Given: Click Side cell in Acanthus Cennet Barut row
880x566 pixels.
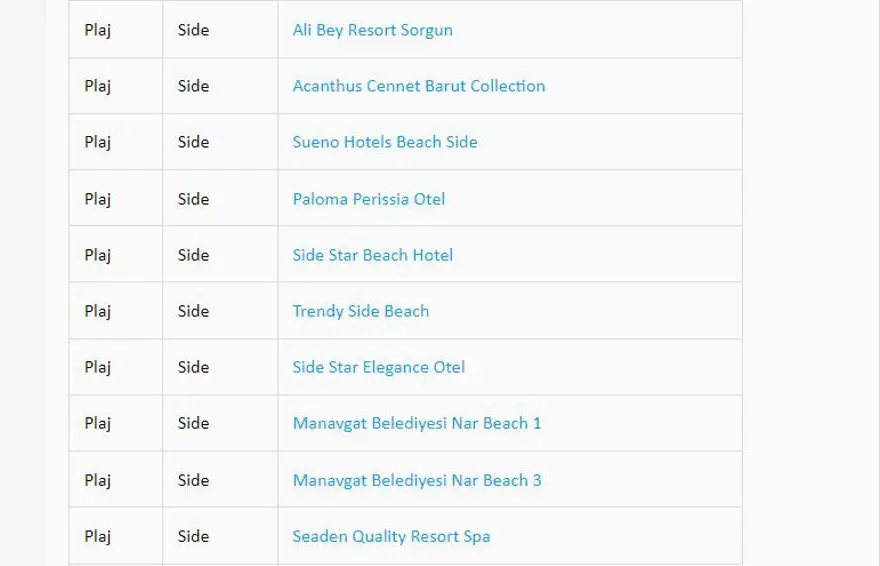Looking at the screenshot, I should [193, 86].
